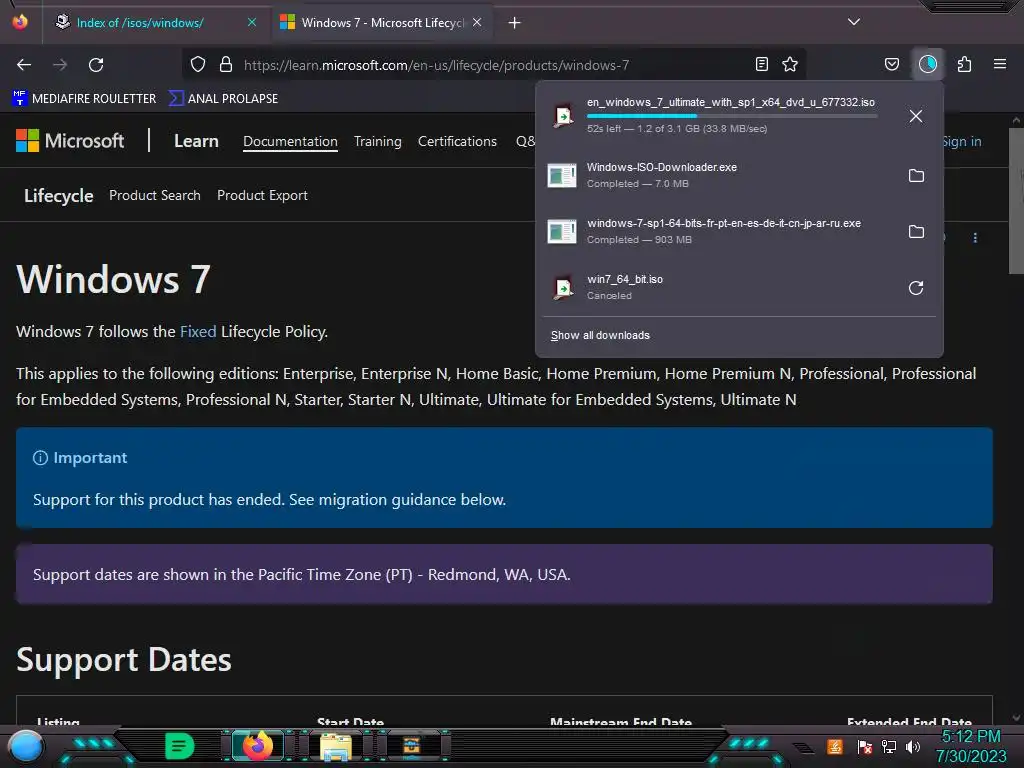1024x768 pixels.
Task: Open the Training menu item
Action: pos(377,141)
